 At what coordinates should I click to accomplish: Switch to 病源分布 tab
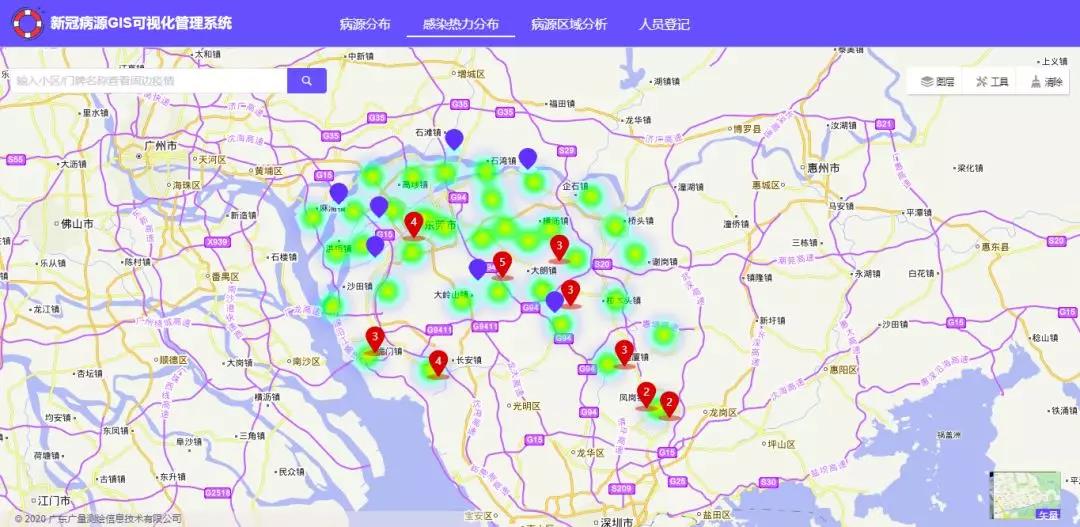pos(365,24)
